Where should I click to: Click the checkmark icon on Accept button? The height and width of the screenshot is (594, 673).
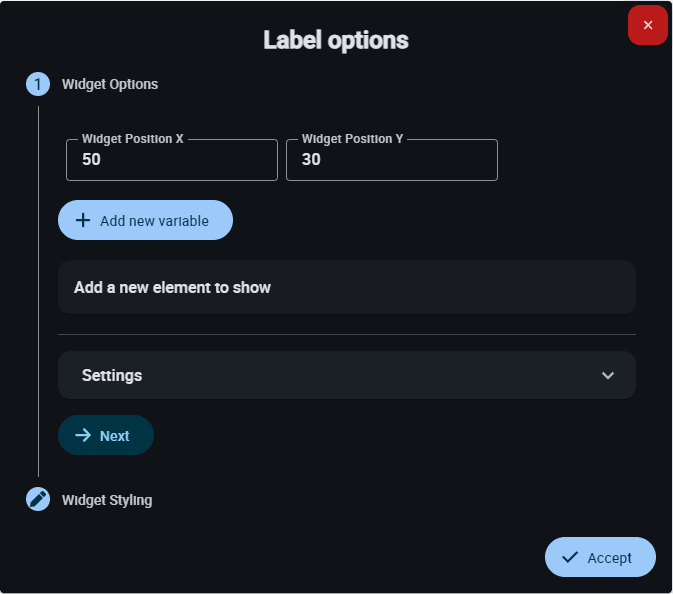pyautogui.click(x=570, y=557)
